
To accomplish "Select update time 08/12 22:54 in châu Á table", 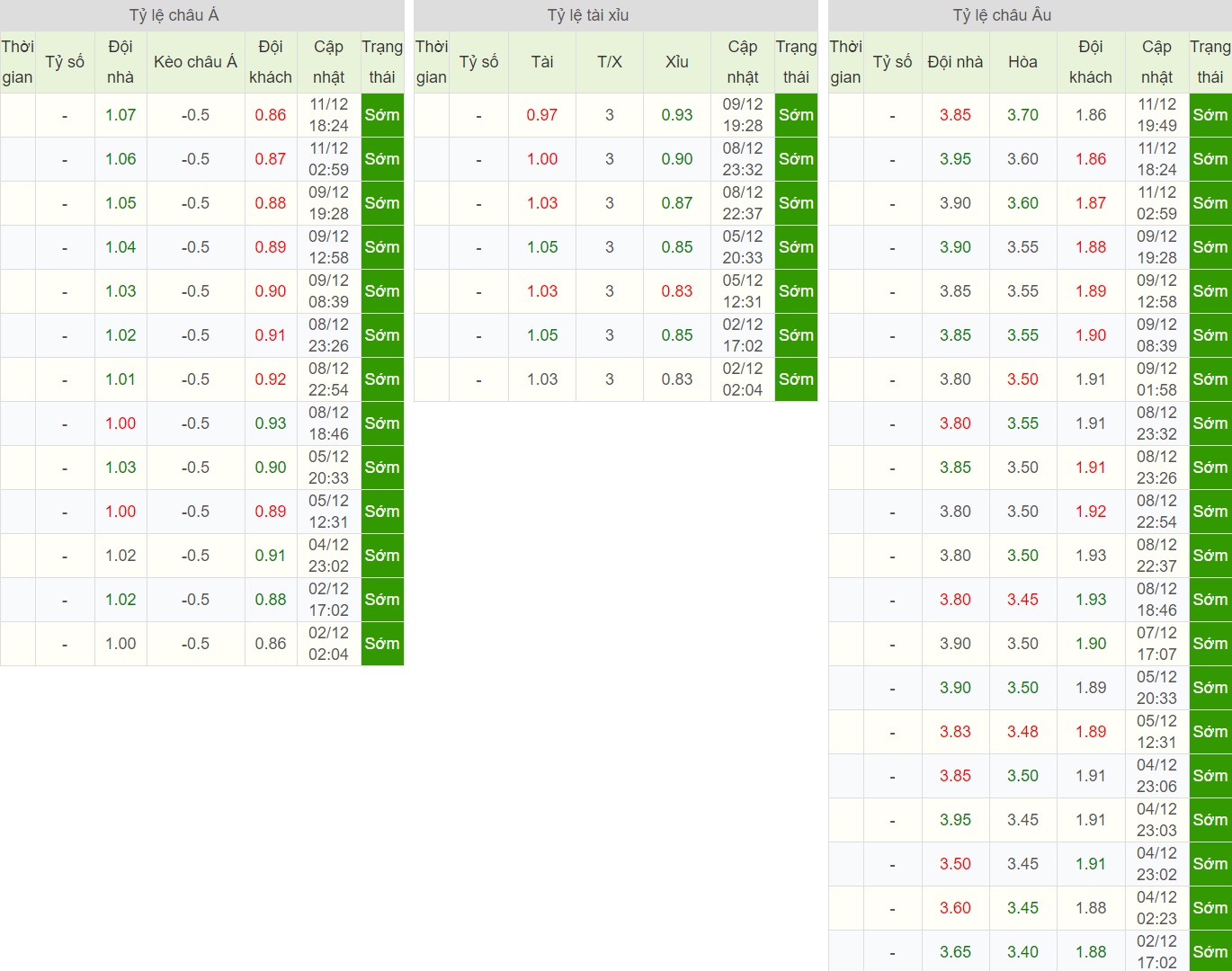I will 329,379.
